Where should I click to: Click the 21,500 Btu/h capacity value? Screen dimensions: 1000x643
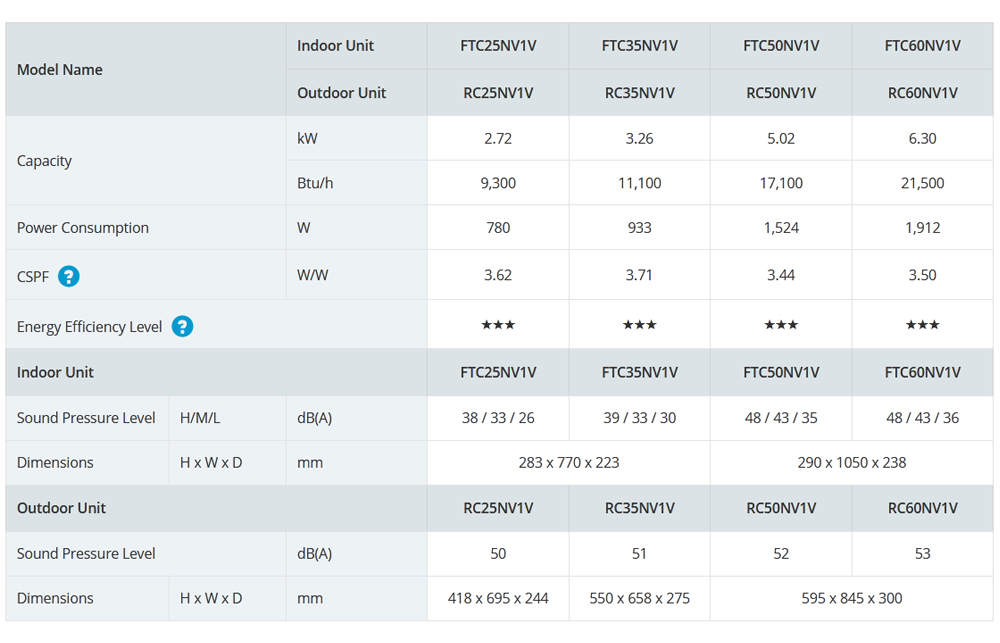click(923, 183)
